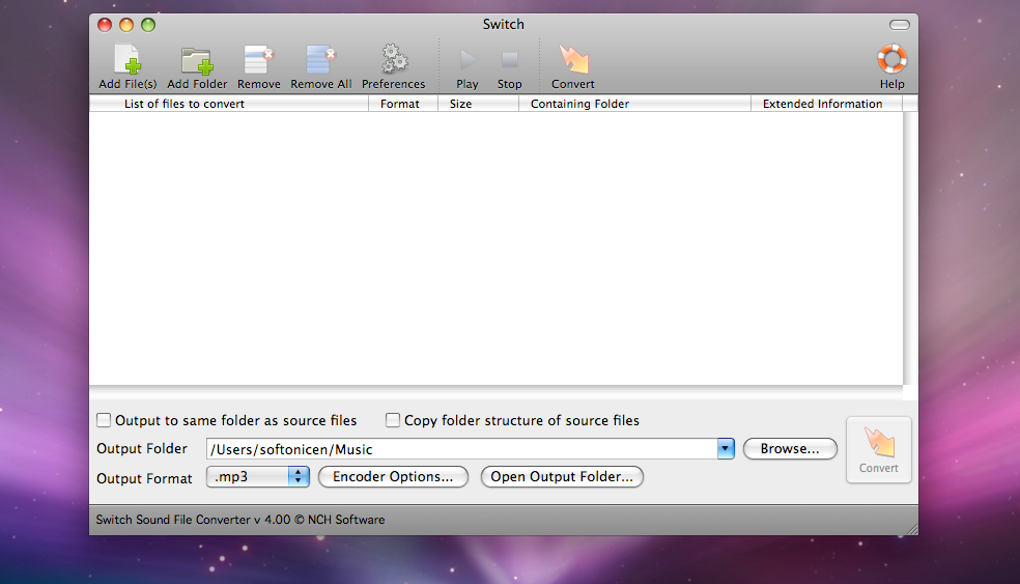
Task: Click the Output Folder path field
Action: (x=462, y=449)
